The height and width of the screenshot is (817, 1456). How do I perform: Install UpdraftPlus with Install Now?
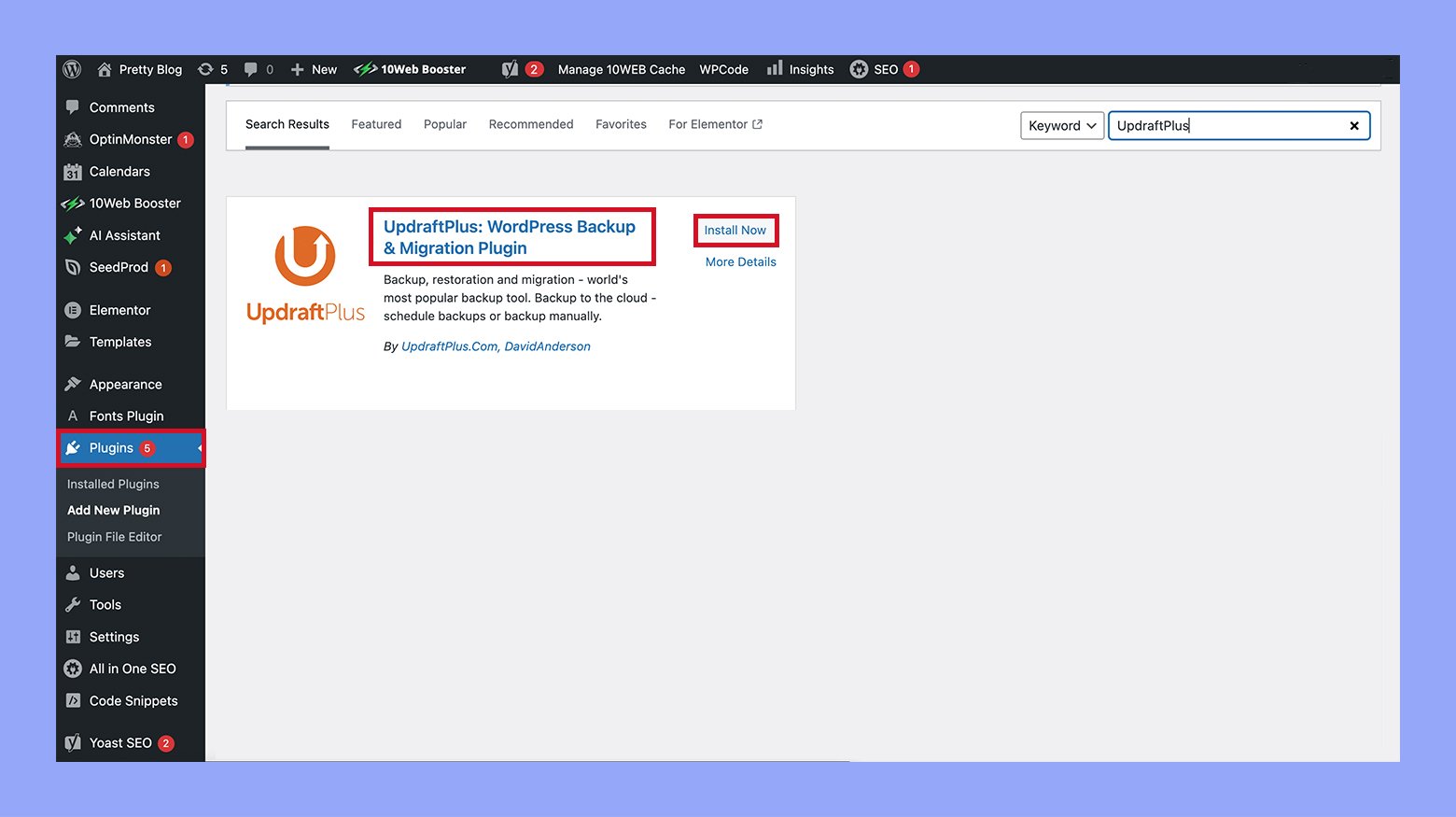[735, 230]
